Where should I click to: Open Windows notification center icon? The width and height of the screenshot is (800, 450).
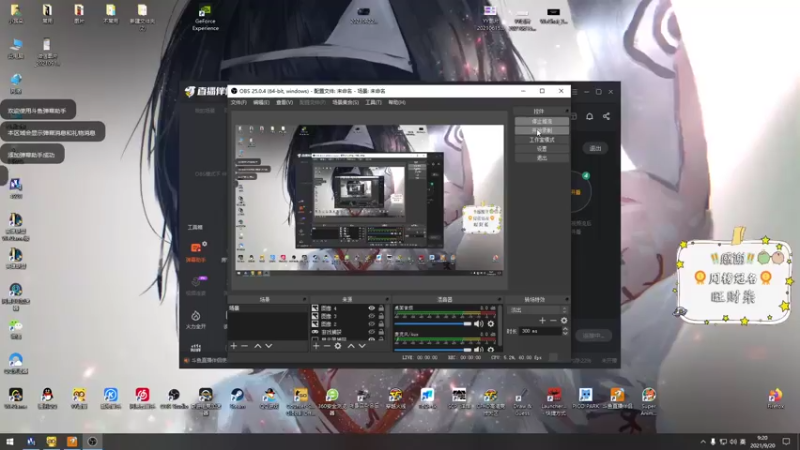(x=786, y=442)
